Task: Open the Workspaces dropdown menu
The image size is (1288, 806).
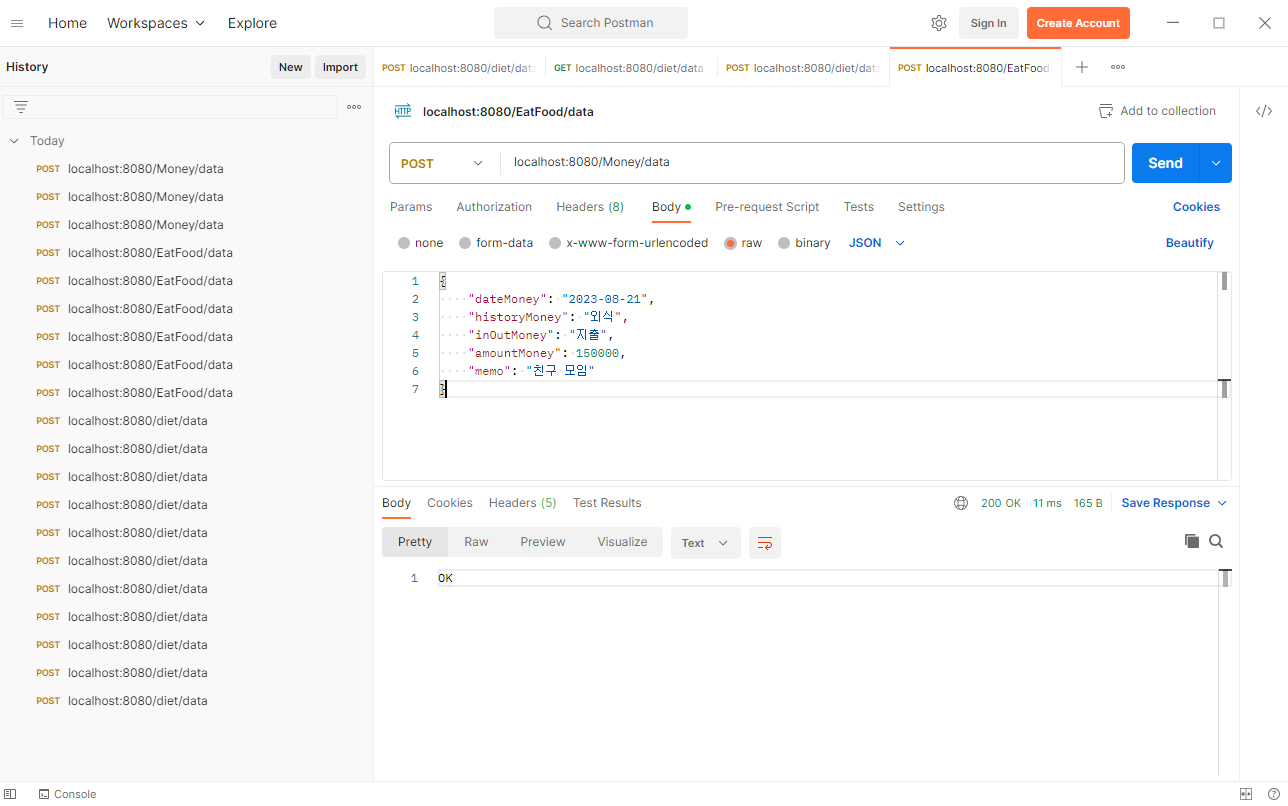Action: [156, 23]
